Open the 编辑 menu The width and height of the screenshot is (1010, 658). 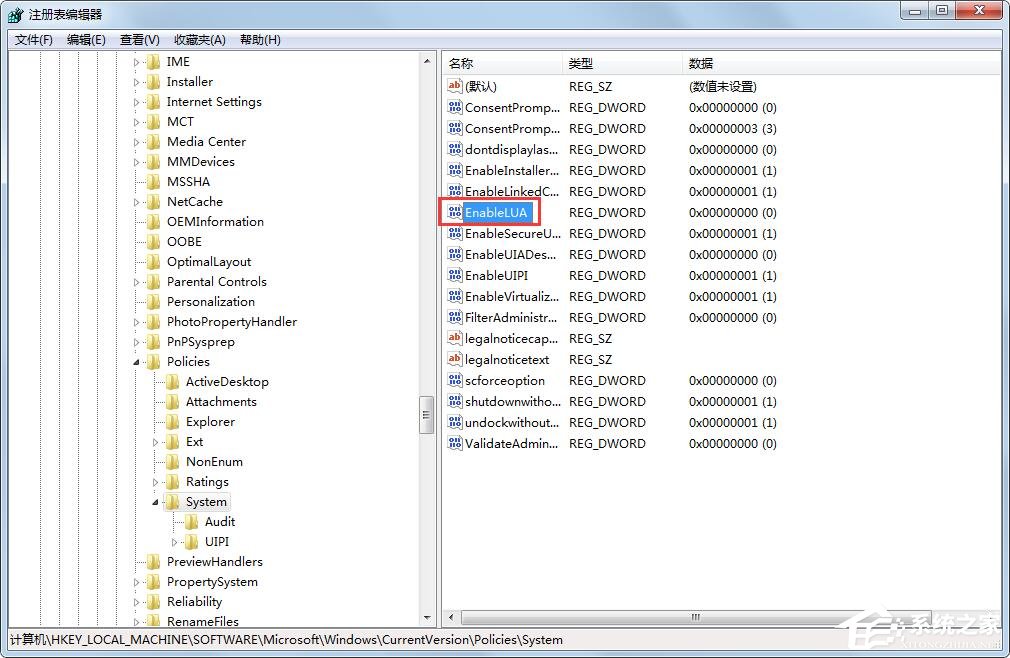[86, 39]
